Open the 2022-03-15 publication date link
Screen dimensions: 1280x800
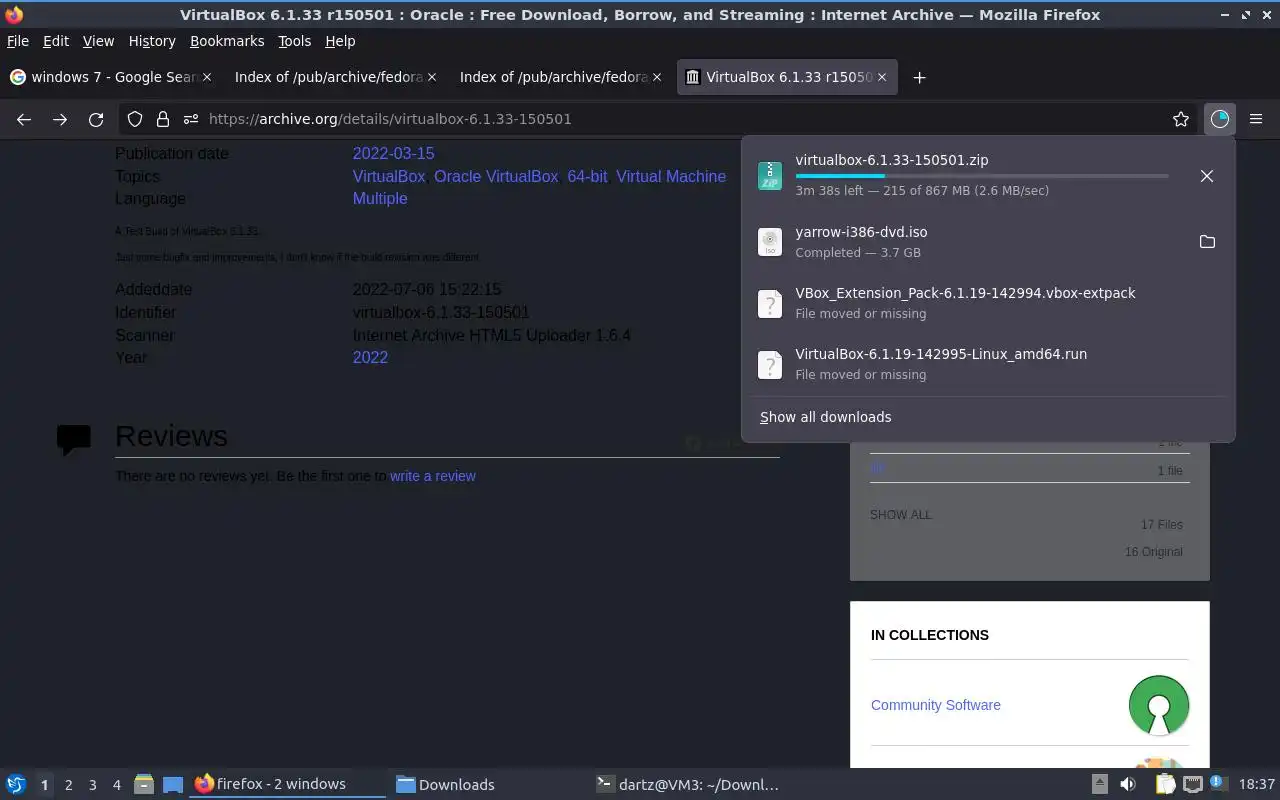click(x=393, y=153)
